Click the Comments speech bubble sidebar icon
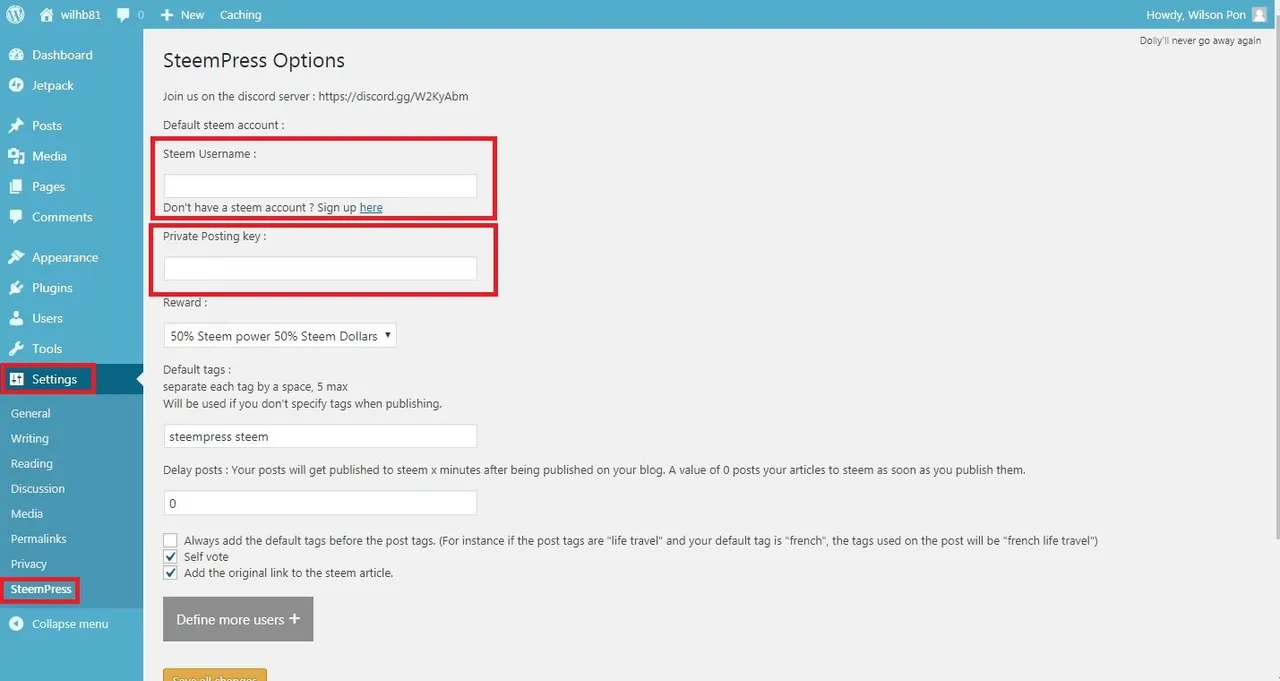Screen dimensions: 1280x681 [16, 217]
